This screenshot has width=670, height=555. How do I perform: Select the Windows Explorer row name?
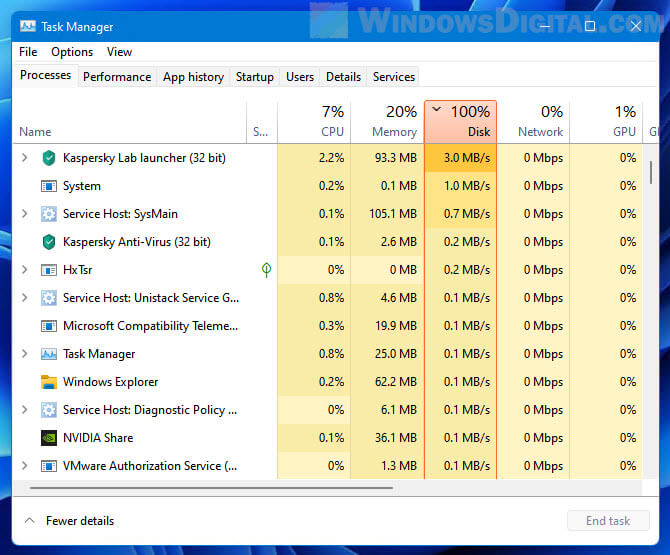111,382
